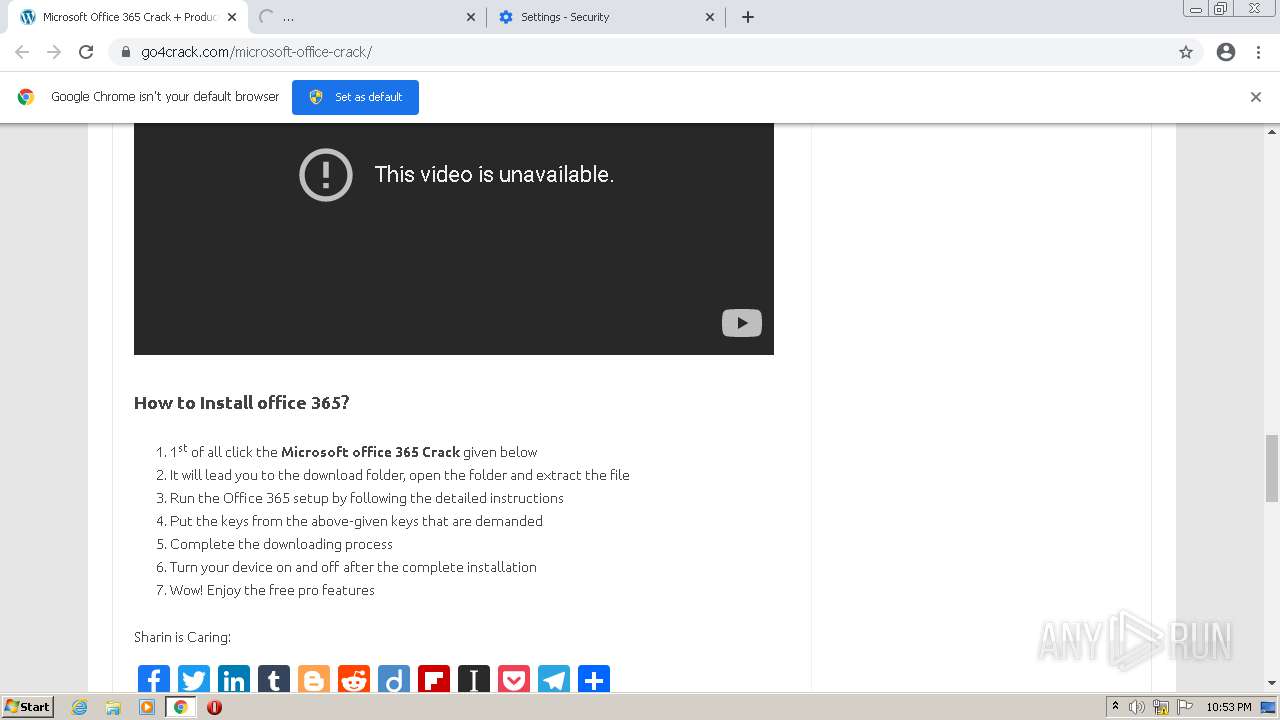View site info via padlock icon

(x=126, y=52)
